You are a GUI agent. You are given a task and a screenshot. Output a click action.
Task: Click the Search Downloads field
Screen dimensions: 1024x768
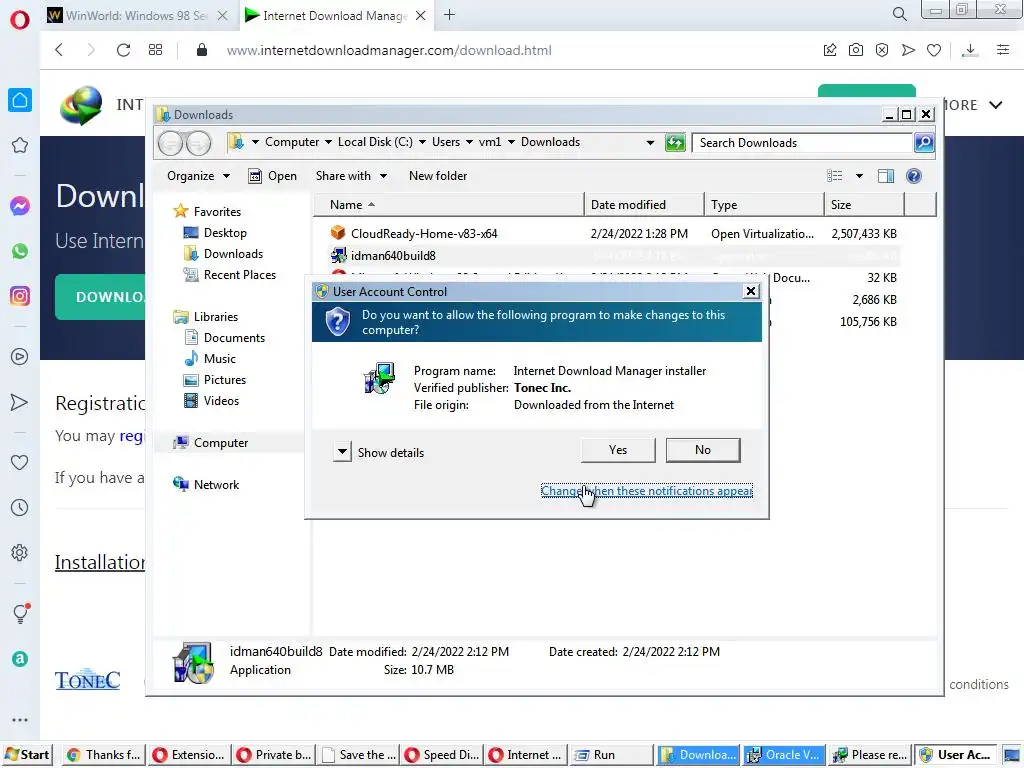coord(802,142)
